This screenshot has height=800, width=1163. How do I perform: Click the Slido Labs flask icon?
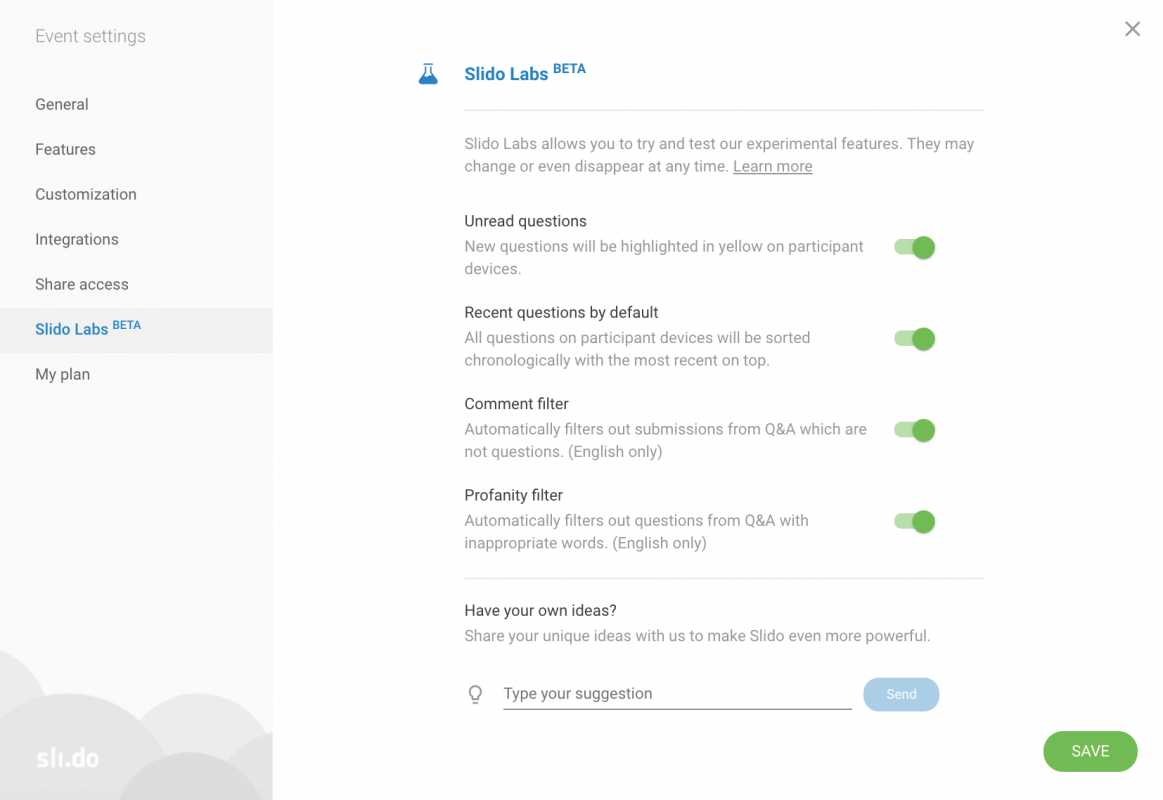428,72
